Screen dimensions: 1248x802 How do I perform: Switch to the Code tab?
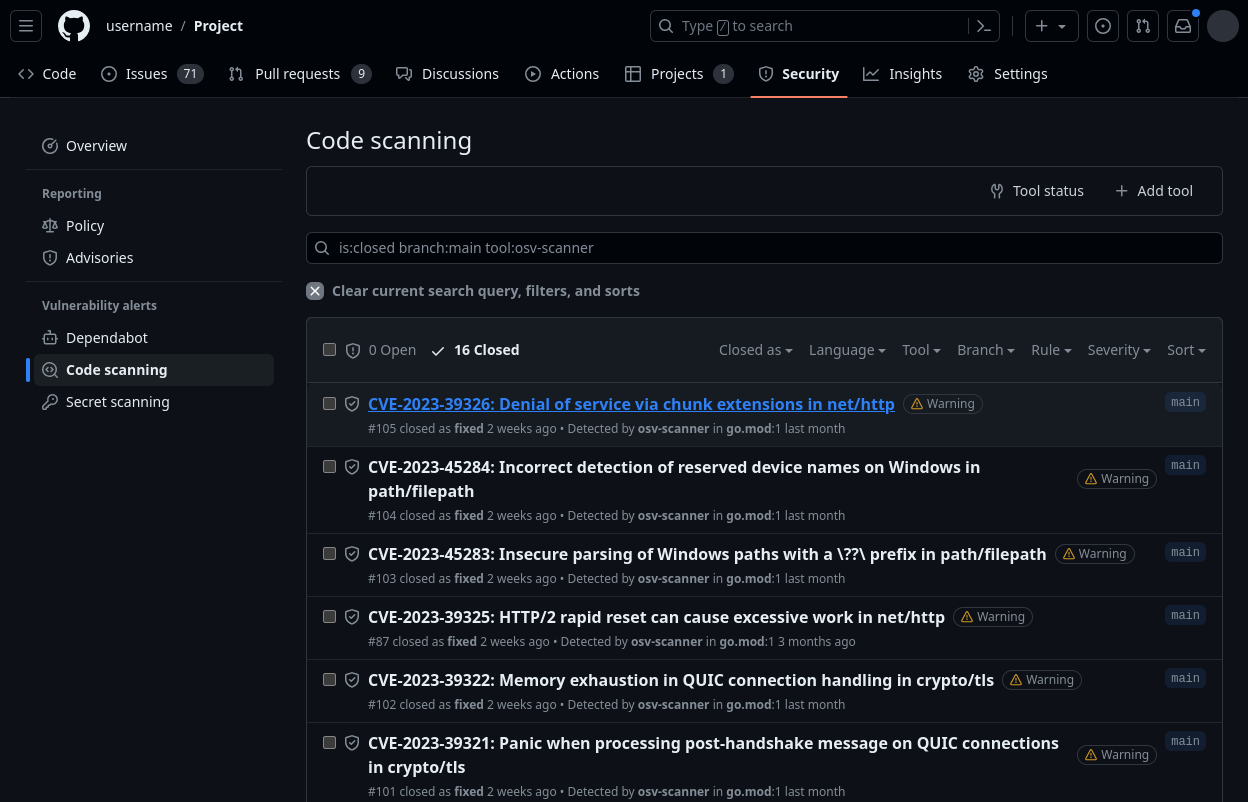point(47,74)
